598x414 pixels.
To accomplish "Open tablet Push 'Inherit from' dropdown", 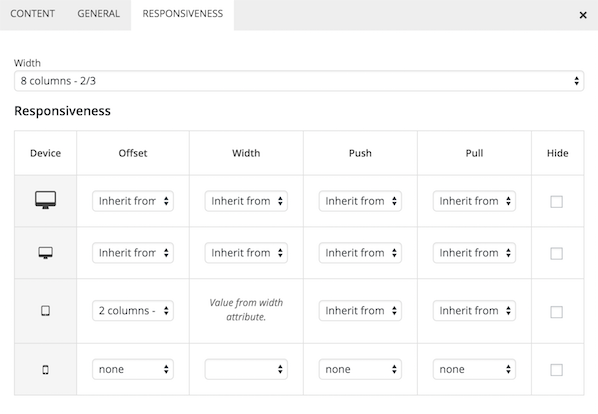I will 360,311.
